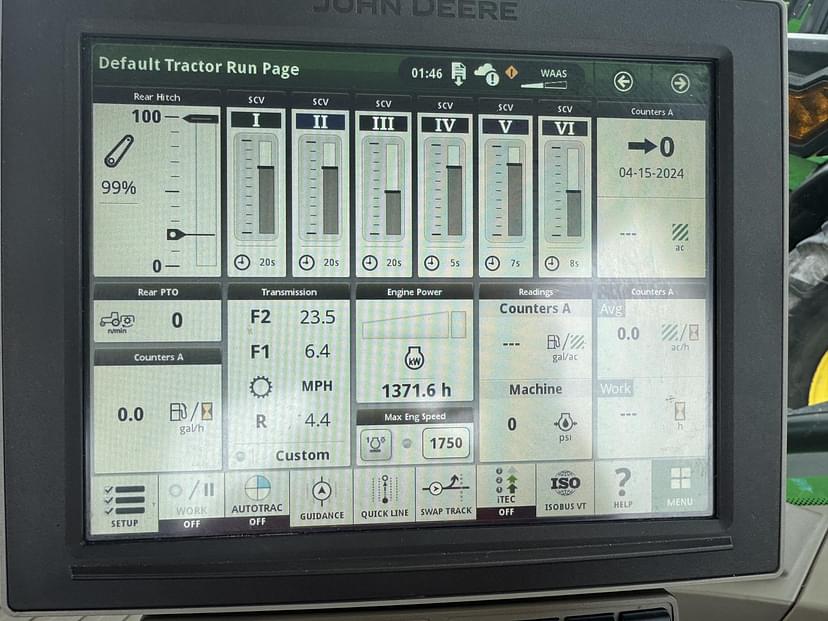Adjust the SCV I flow bar
Screen dimensions: 828x621
(267, 187)
